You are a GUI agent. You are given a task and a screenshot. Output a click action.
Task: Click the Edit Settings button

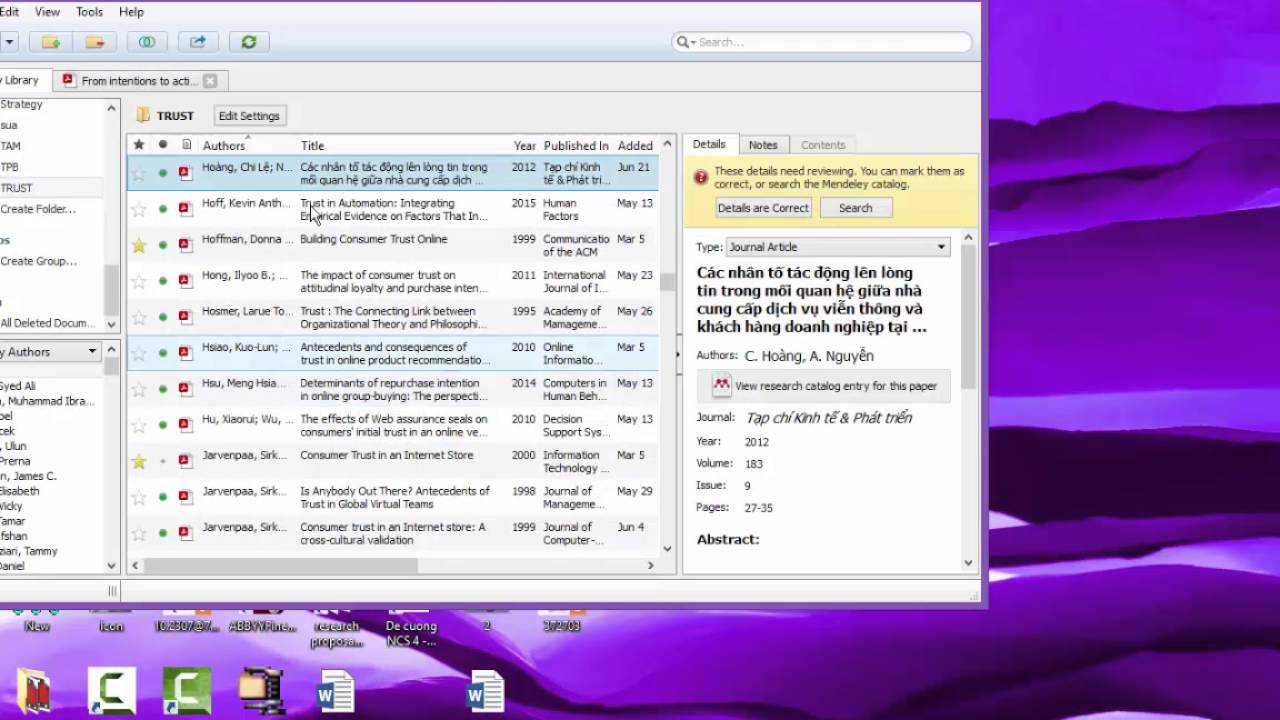249,116
